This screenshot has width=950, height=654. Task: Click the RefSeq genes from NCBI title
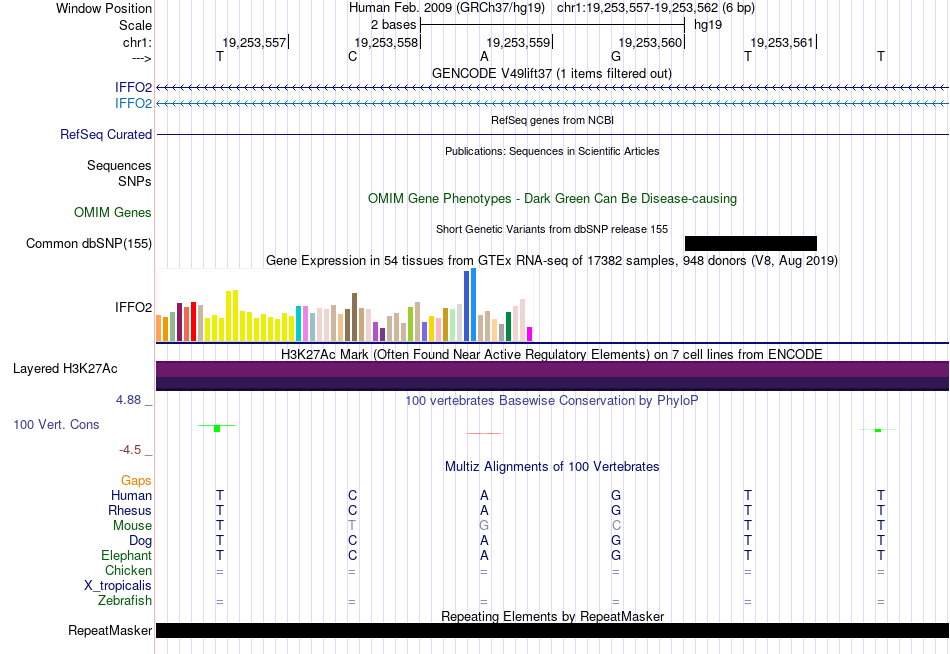pyautogui.click(x=552, y=120)
